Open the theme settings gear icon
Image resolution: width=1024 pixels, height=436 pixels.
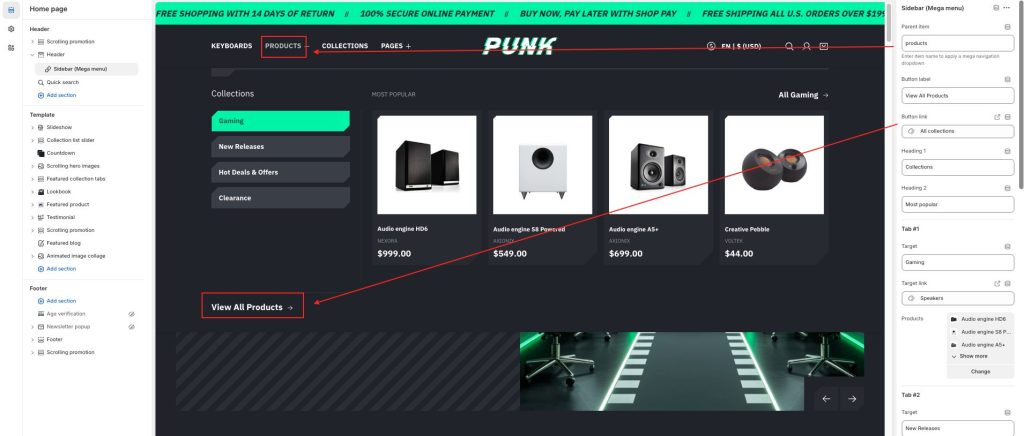pos(11,29)
